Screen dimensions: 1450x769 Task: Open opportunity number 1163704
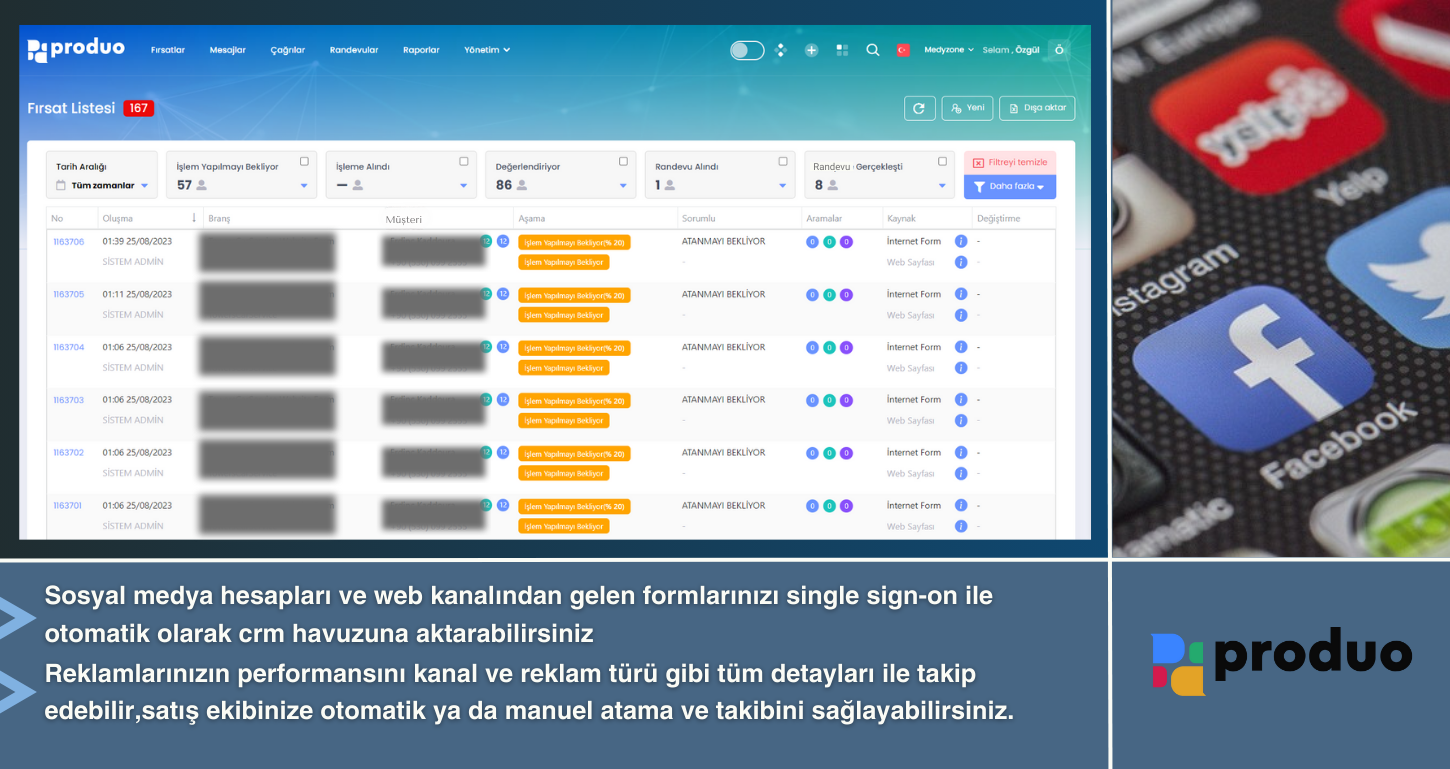click(x=69, y=347)
